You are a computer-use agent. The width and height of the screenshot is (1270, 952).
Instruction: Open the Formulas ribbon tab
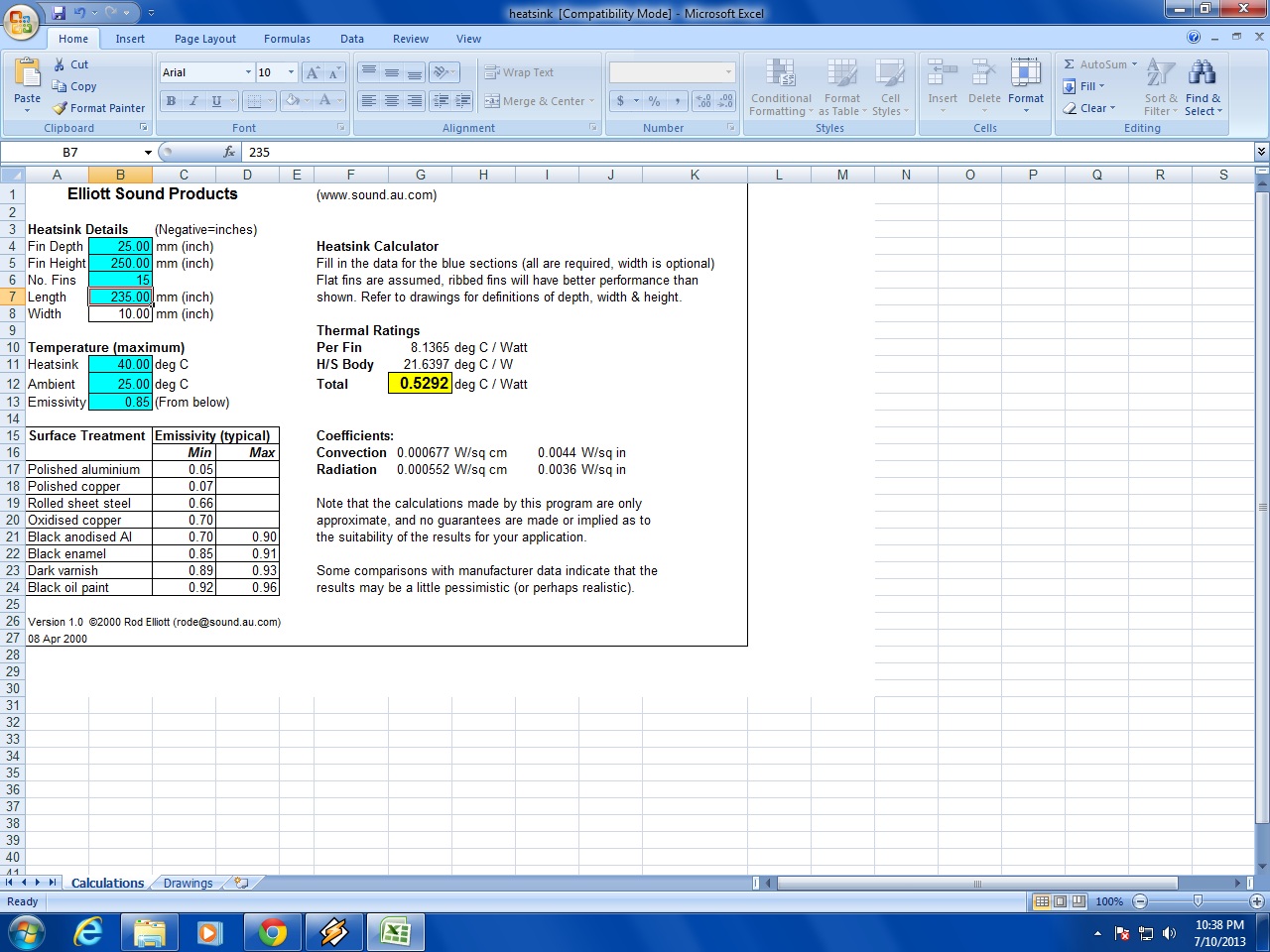pos(287,39)
